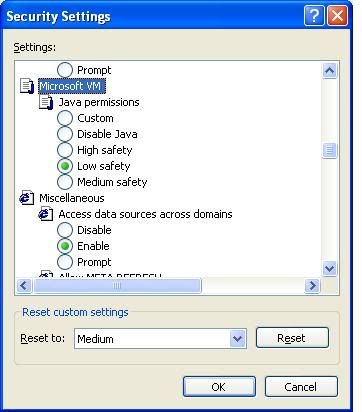Viewport: 362px width, 412px height.
Task: Select the Custom Java permissions option
Action: pos(65,118)
